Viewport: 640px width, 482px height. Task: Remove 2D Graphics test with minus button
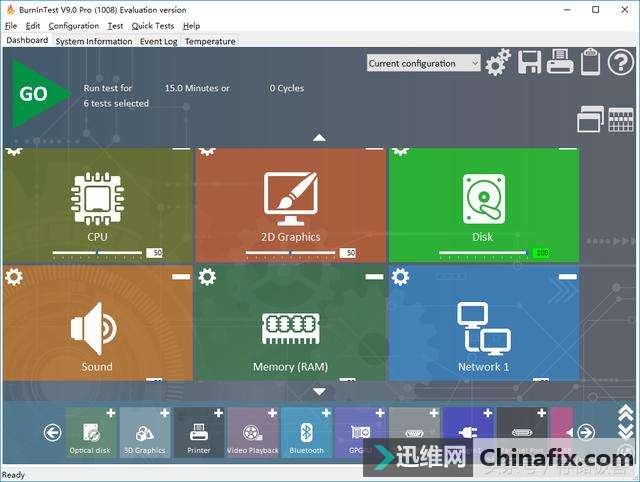coord(374,149)
